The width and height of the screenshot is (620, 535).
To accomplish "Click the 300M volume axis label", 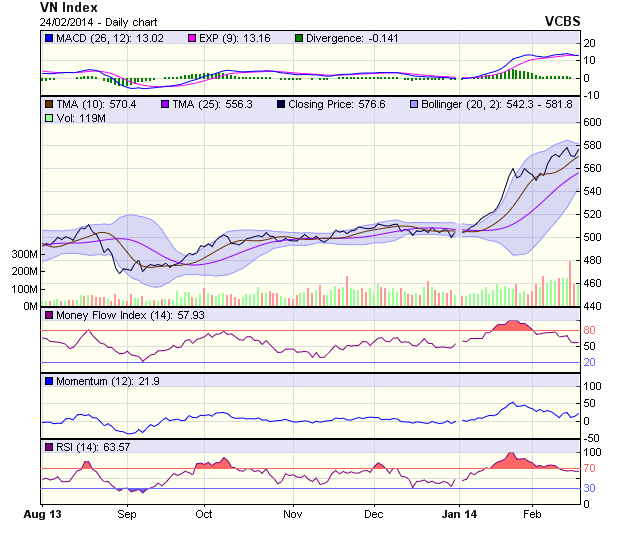I will pyautogui.click(x=24, y=255).
